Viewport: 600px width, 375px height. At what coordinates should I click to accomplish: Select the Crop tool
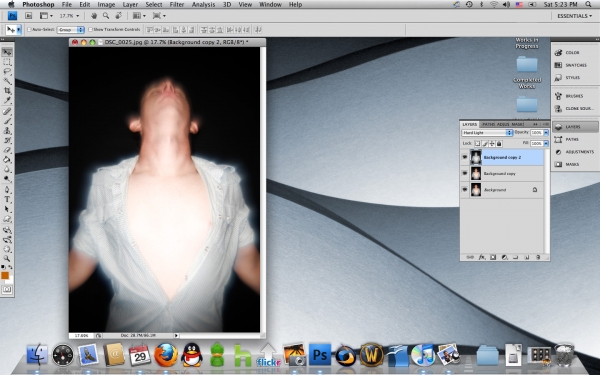(x=7, y=91)
